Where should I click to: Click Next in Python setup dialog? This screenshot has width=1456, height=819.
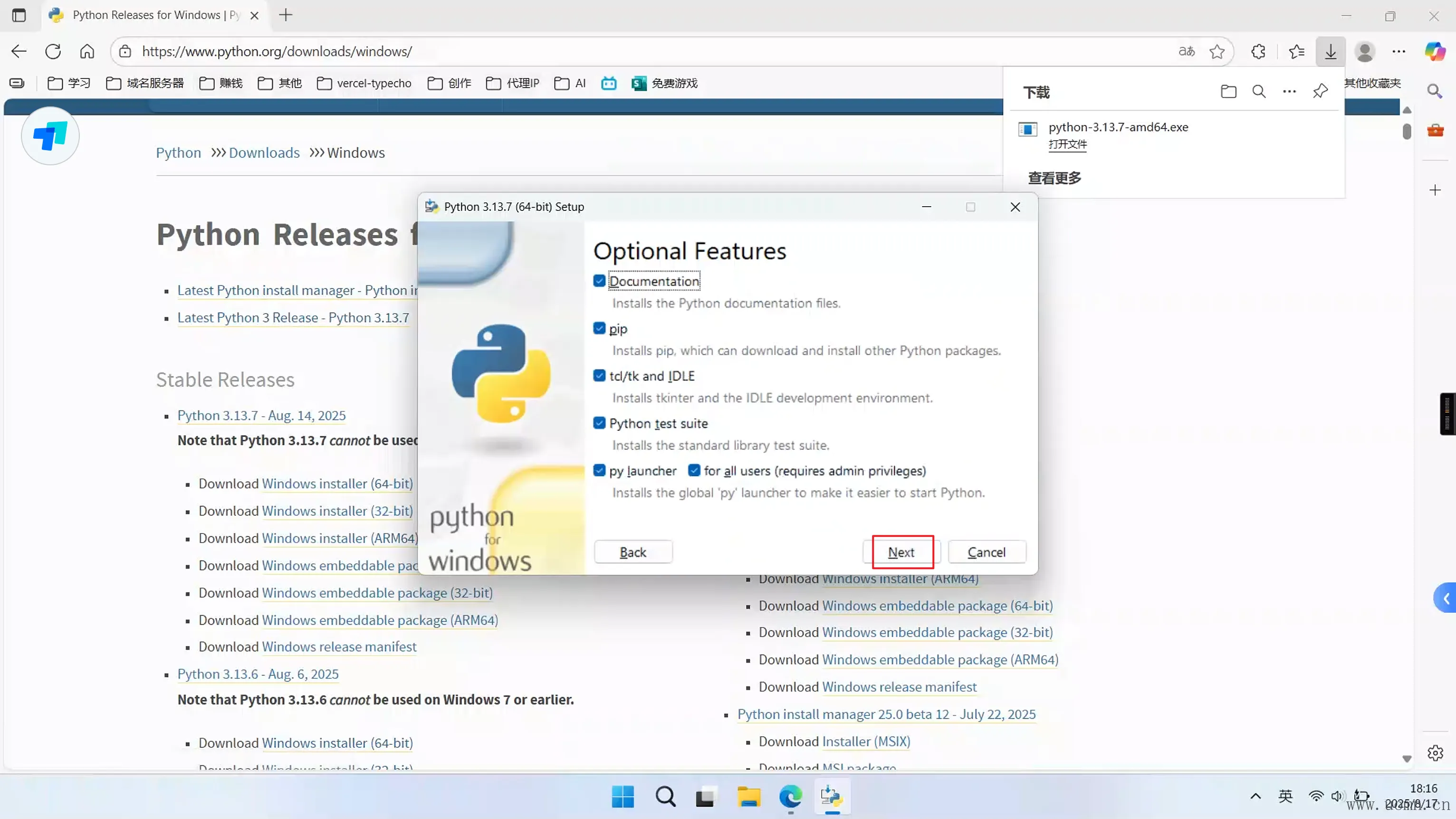click(901, 552)
